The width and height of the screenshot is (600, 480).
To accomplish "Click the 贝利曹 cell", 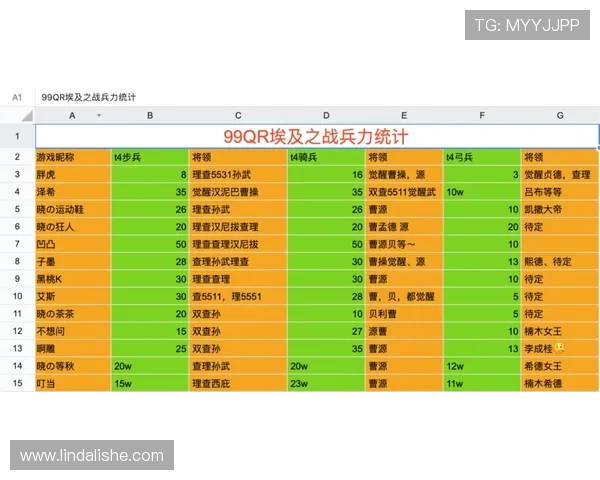I will [404, 314].
